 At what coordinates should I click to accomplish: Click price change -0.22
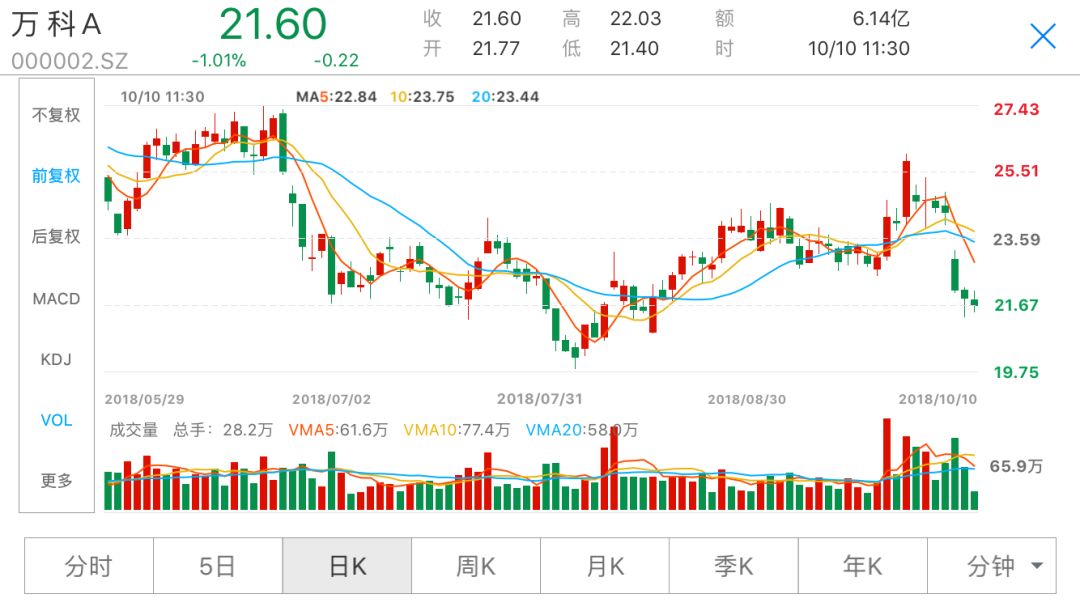coord(336,61)
